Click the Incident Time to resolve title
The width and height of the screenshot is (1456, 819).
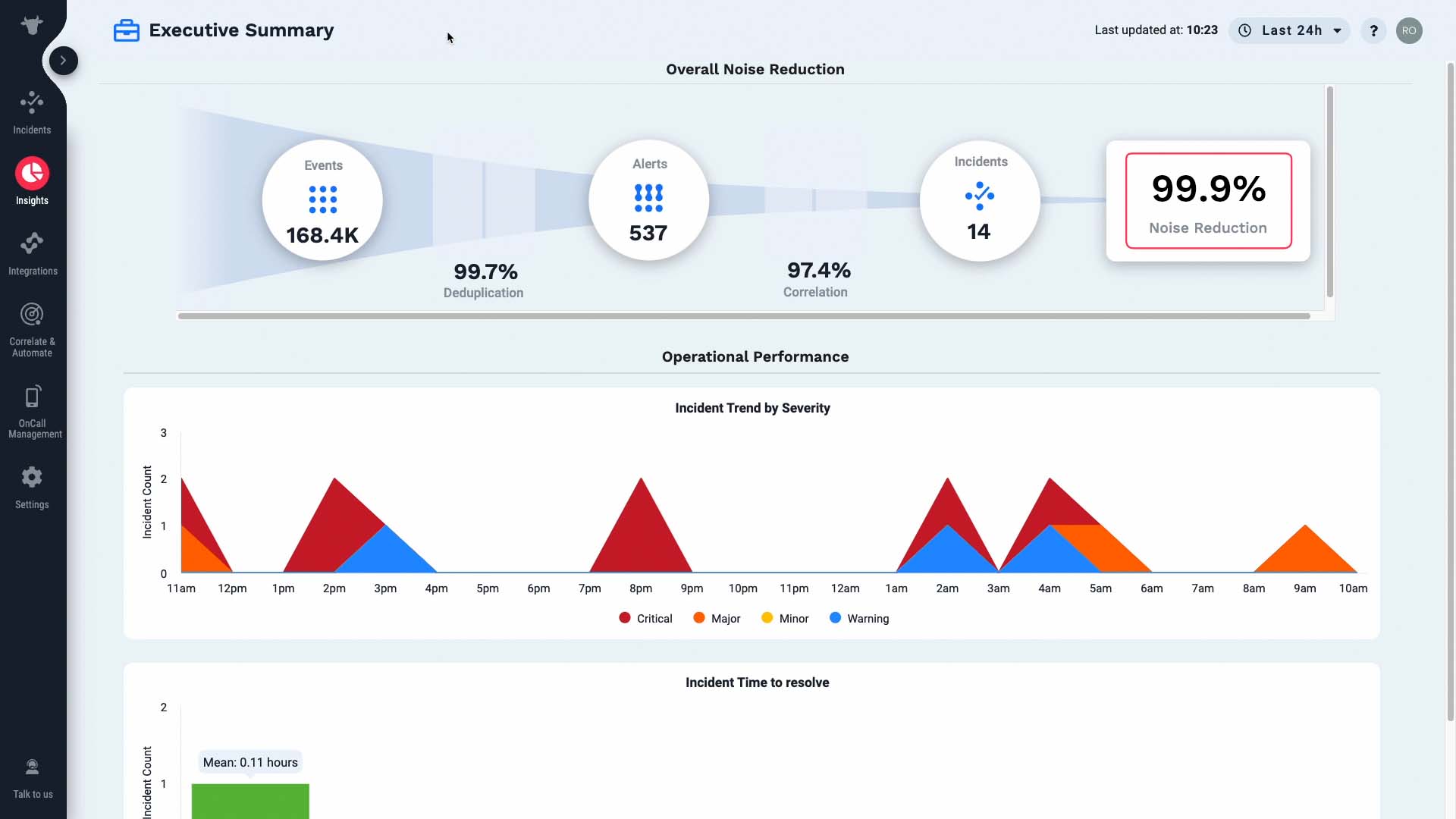(x=757, y=682)
